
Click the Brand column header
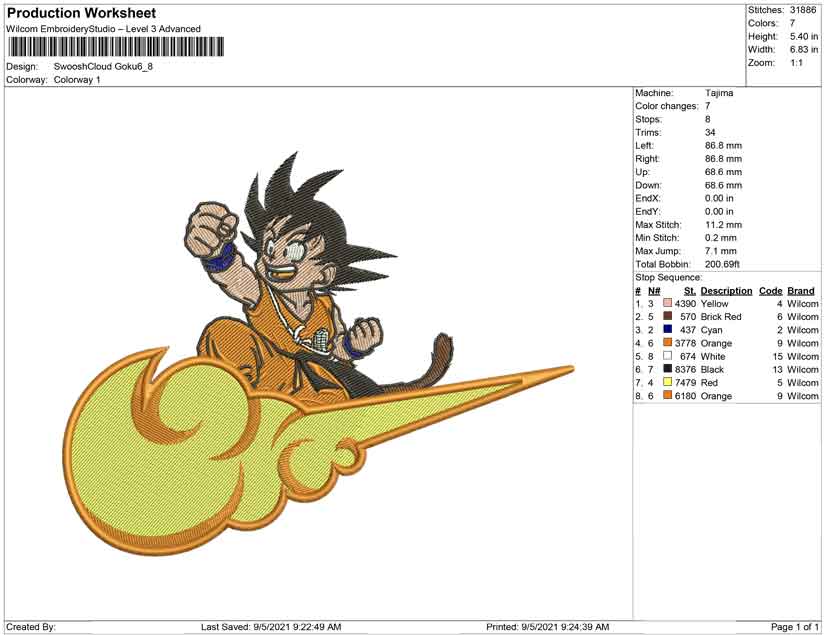(x=801, y=291)
